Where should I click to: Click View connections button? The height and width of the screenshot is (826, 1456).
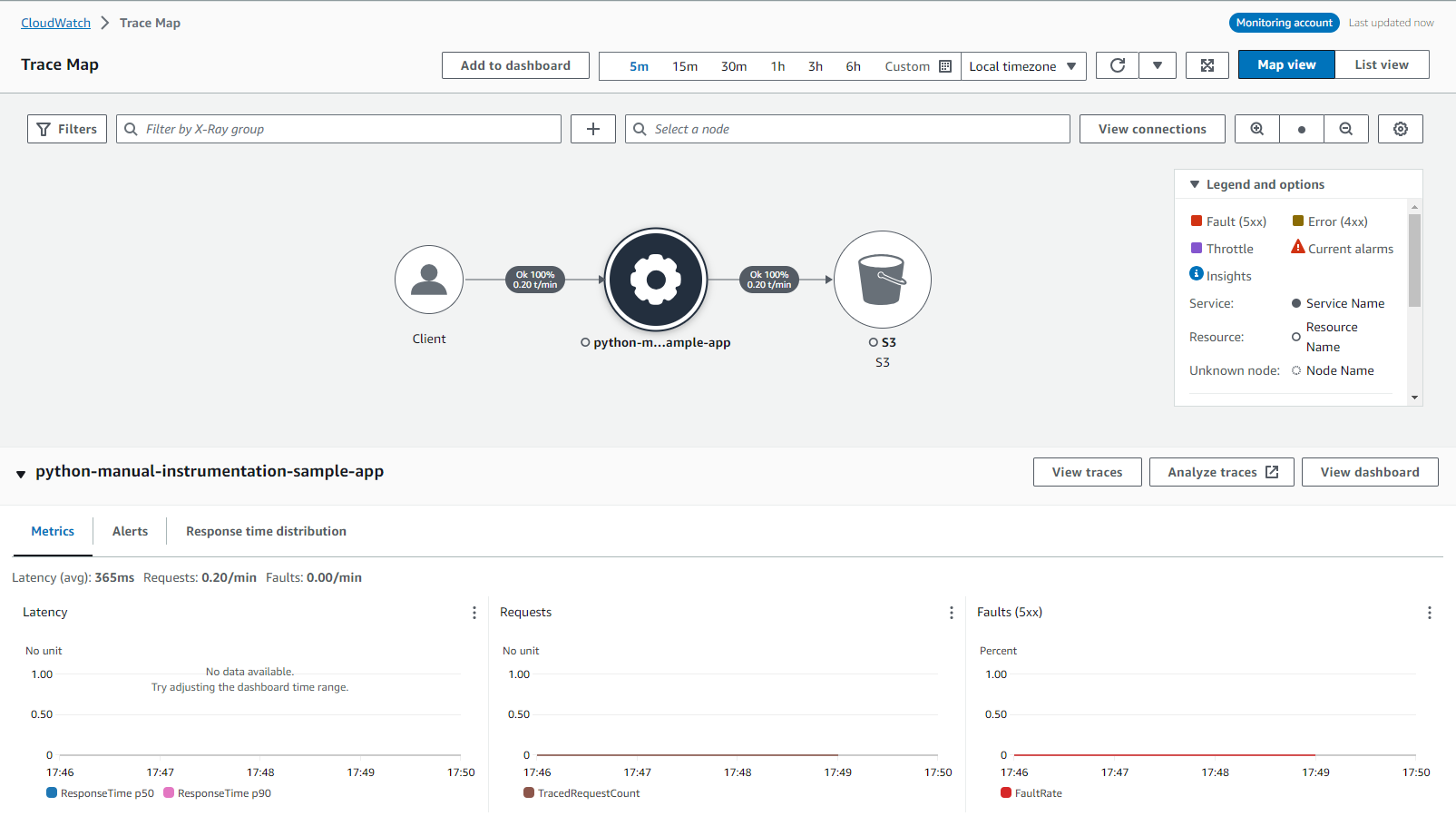[1152, 129]
